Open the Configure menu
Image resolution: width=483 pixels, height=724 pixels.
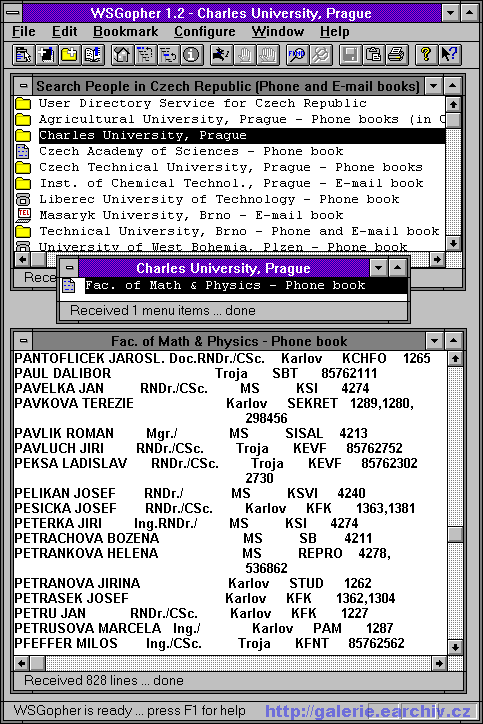205,31
